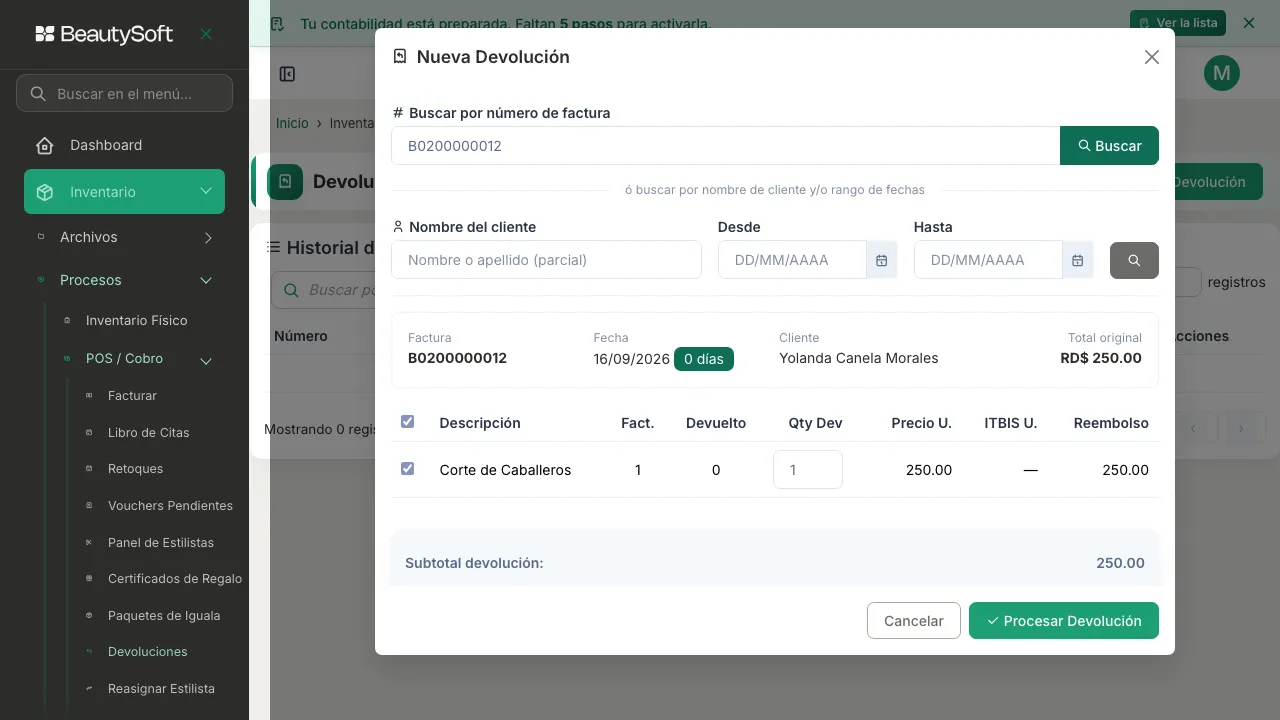Image resolution: width=1280 pixels, height=720 pixels.
Task: Dismiss the accounting banner with X
Action: click(1248, 23)
